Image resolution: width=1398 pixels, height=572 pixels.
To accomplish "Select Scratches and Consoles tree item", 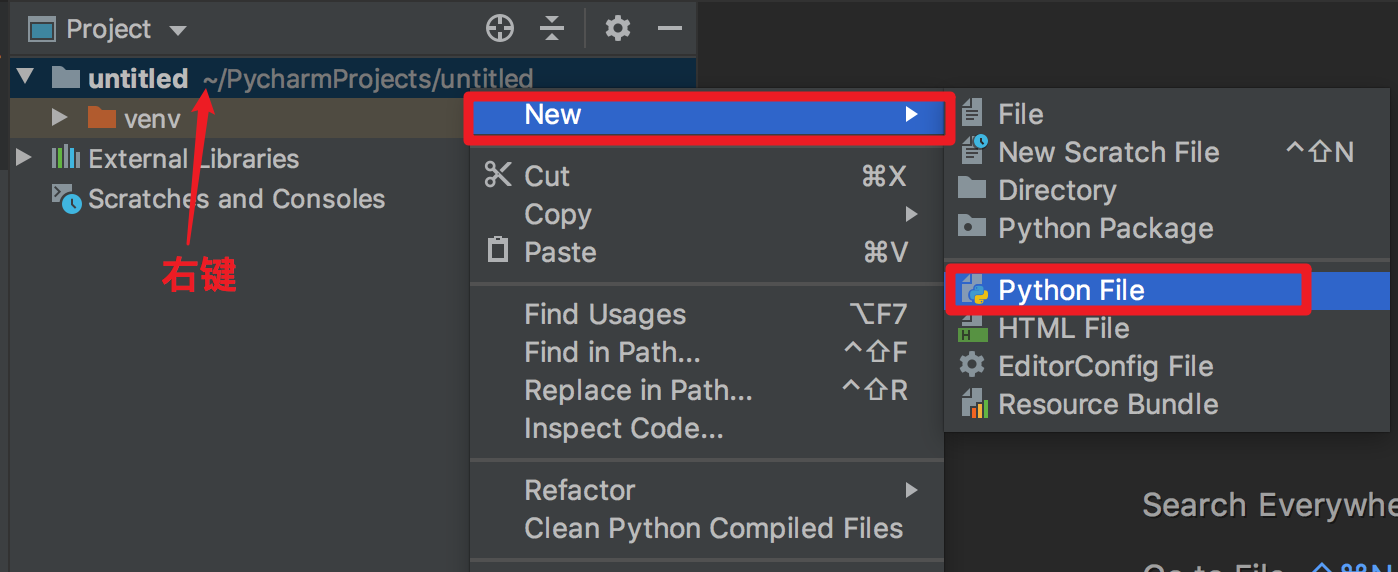I will pyautogui.click(x=236, y=199).
